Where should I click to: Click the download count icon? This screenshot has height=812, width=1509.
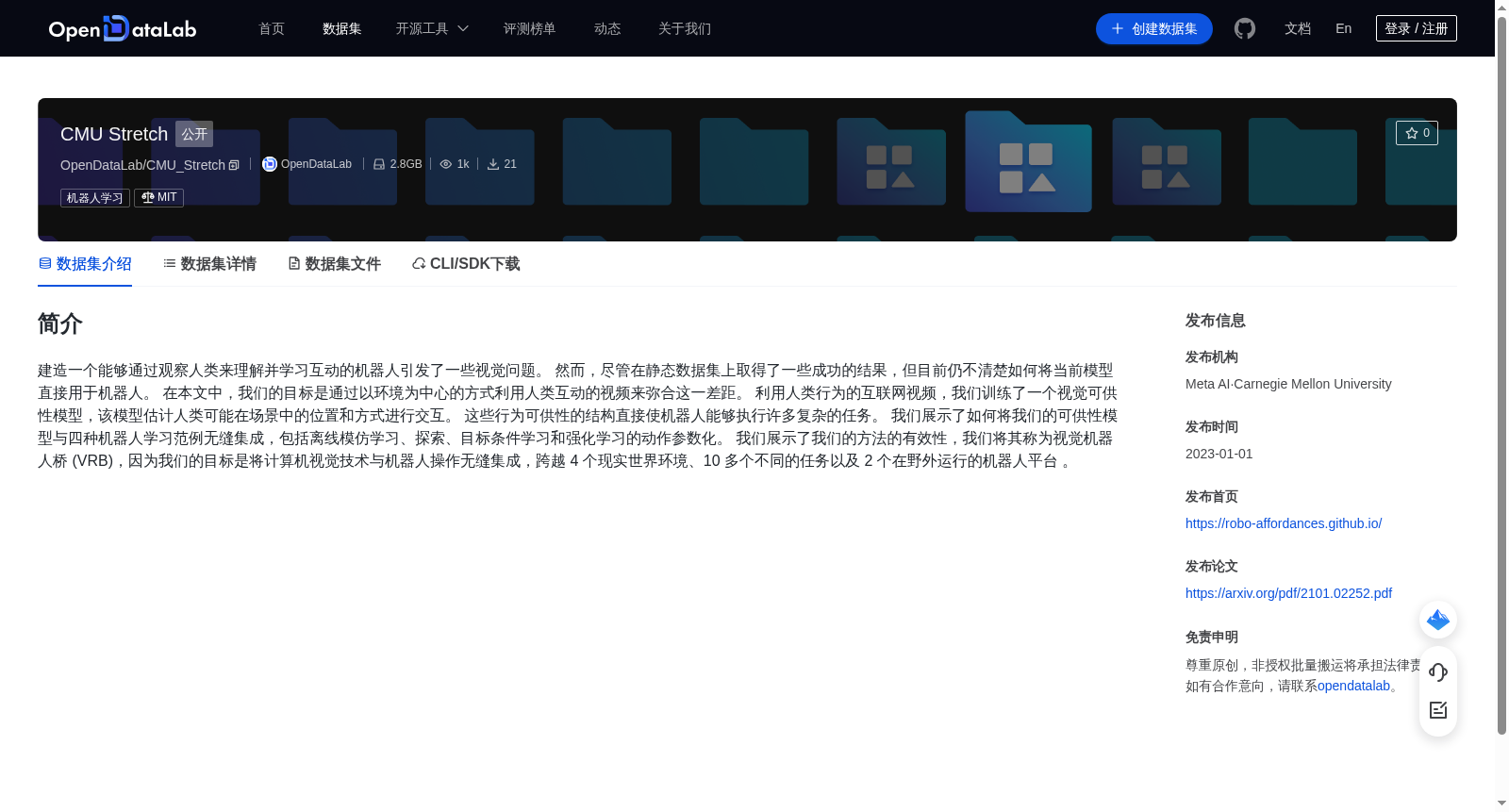492,164
